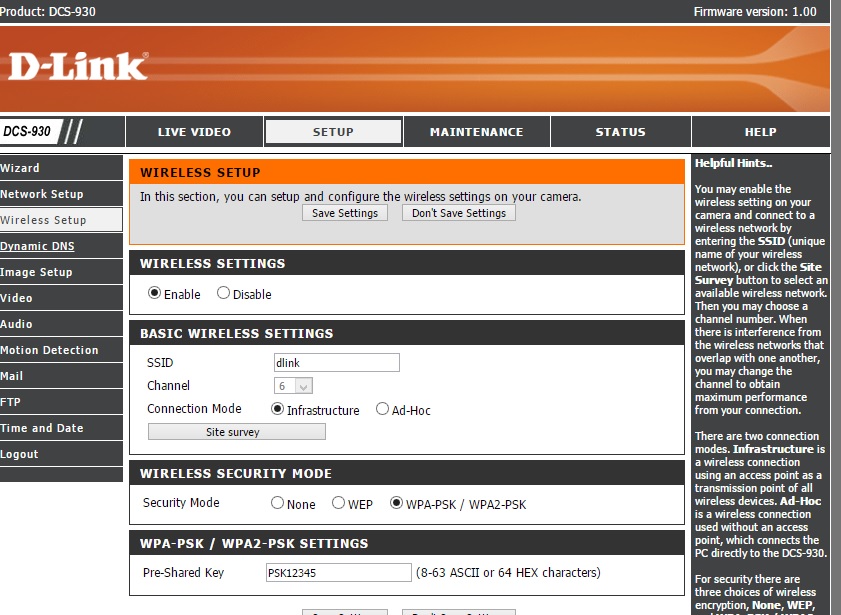Open the Maintenance tab

(476, 132)
